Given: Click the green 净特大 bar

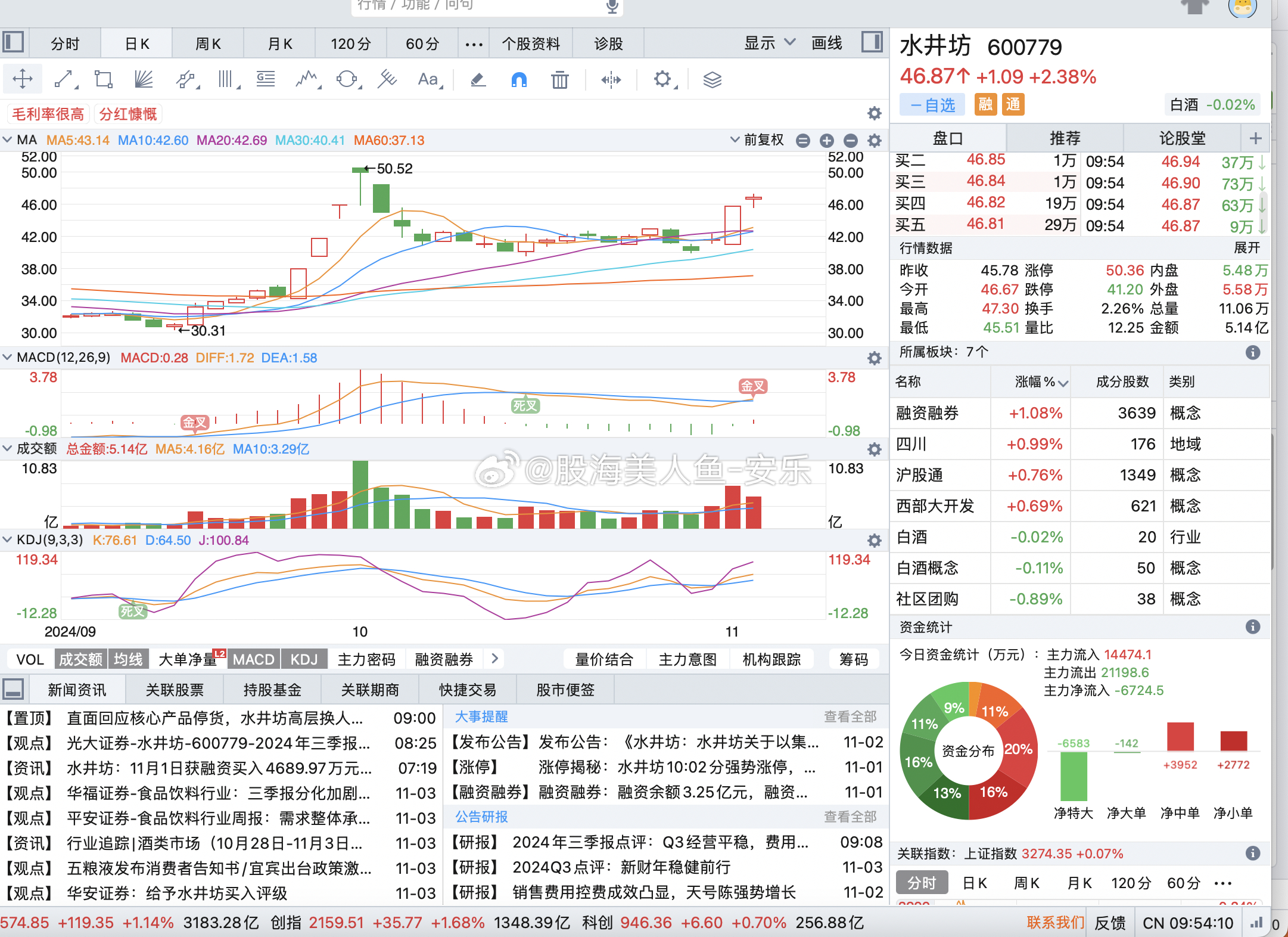Looking at the screenshot, I should 1074,776.
